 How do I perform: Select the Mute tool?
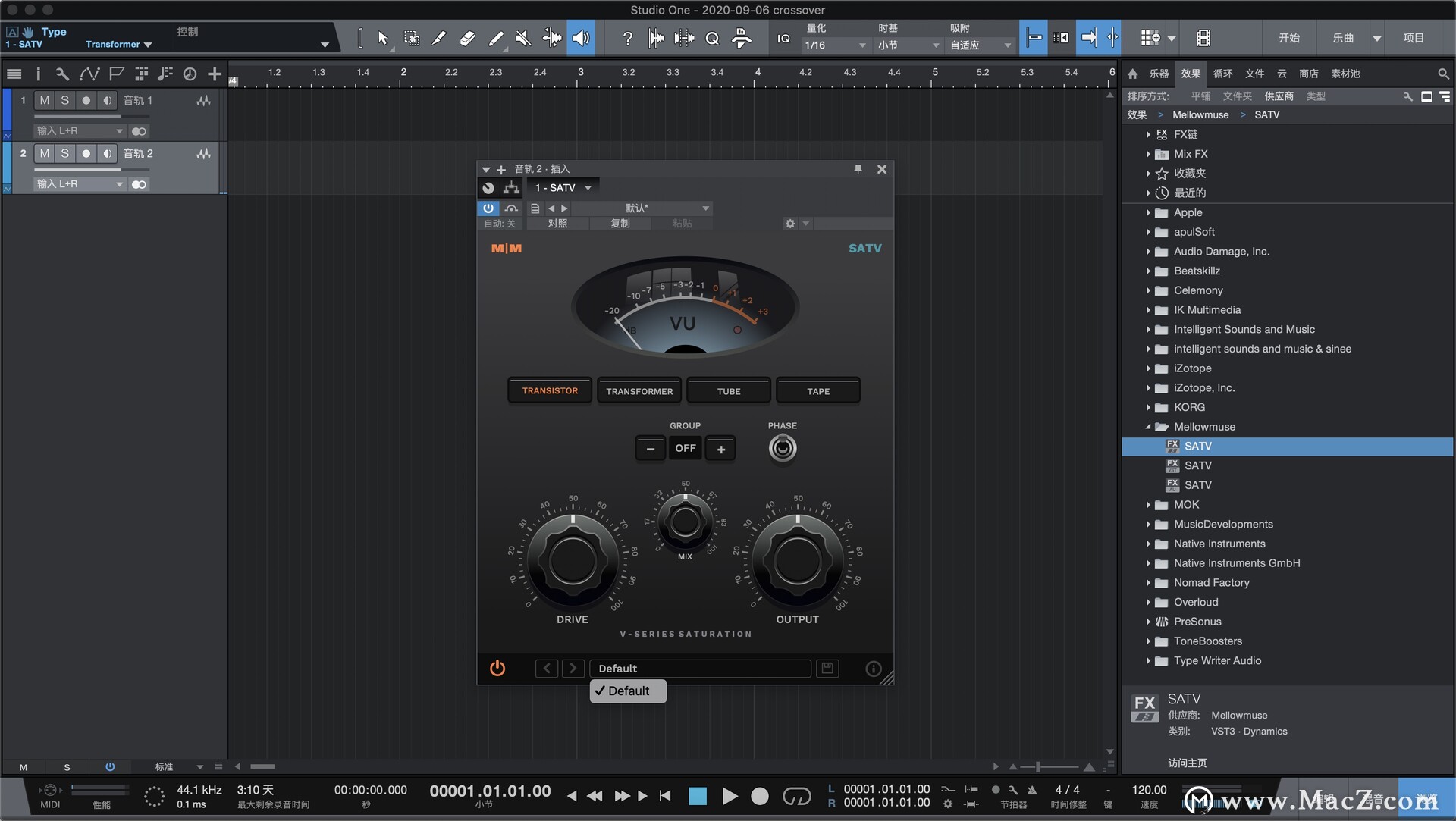523,38
